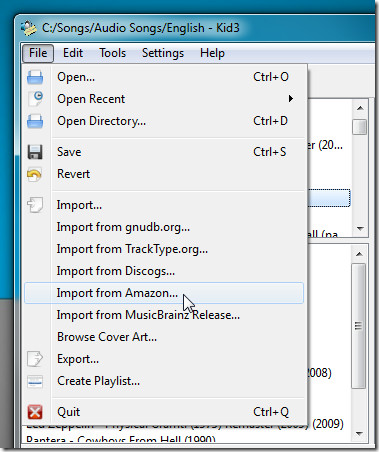Select the highlighted row in upper list
The image size is (379, 452).
(329, 198)
